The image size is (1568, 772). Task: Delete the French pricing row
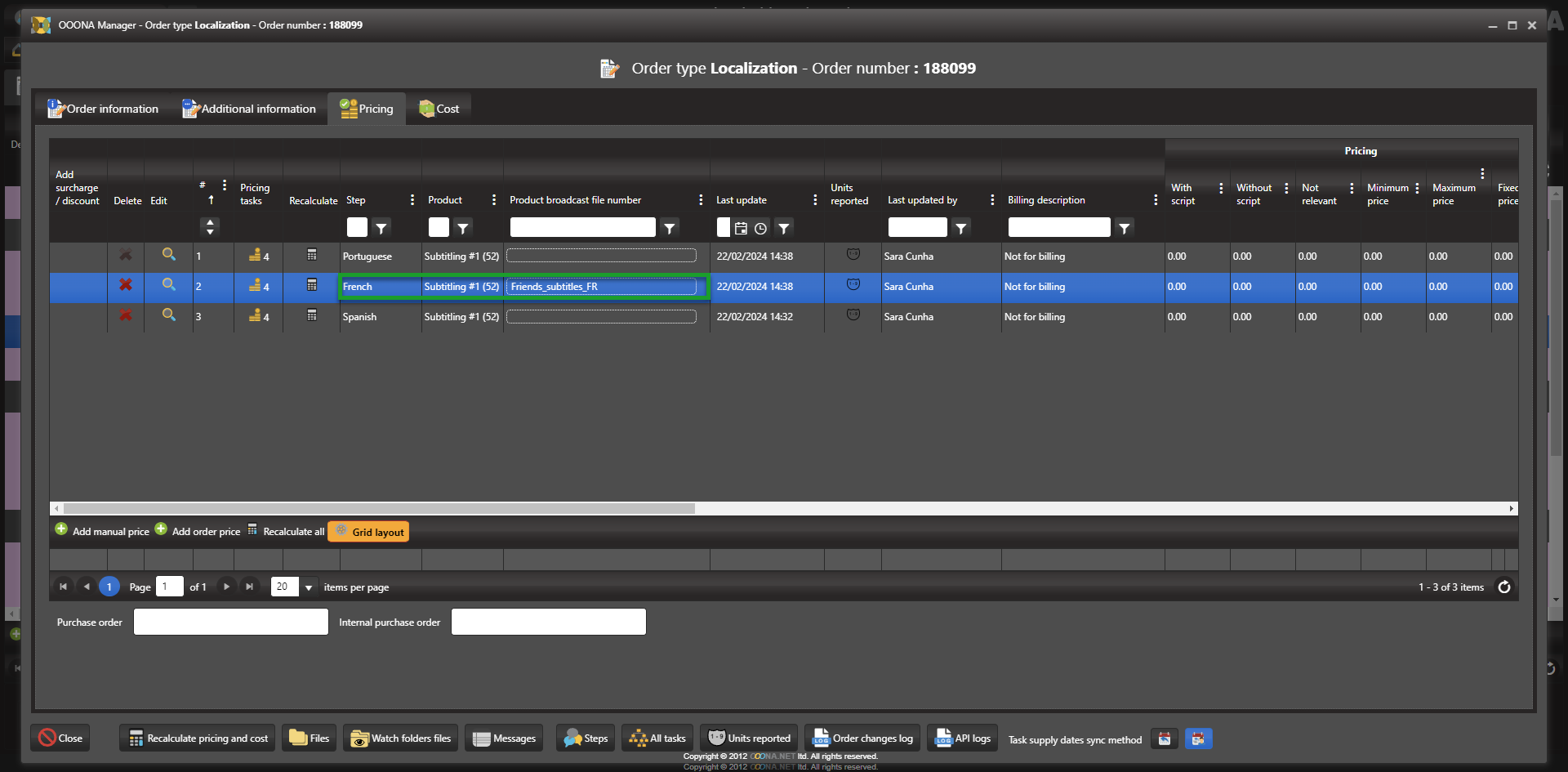126,285
